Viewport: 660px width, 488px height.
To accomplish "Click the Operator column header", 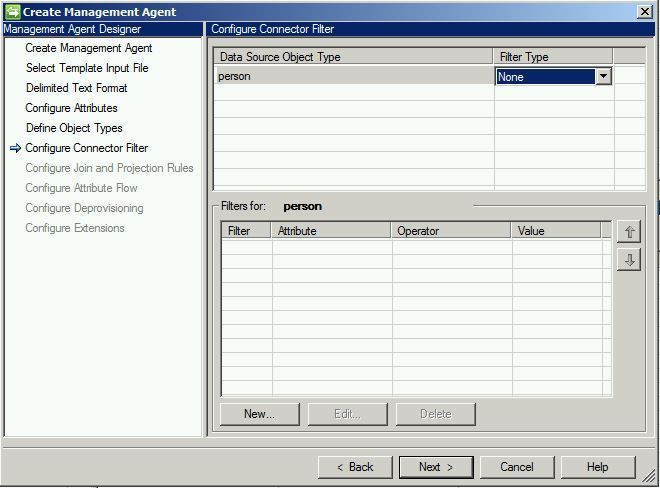I will click(x=451, y=231).
